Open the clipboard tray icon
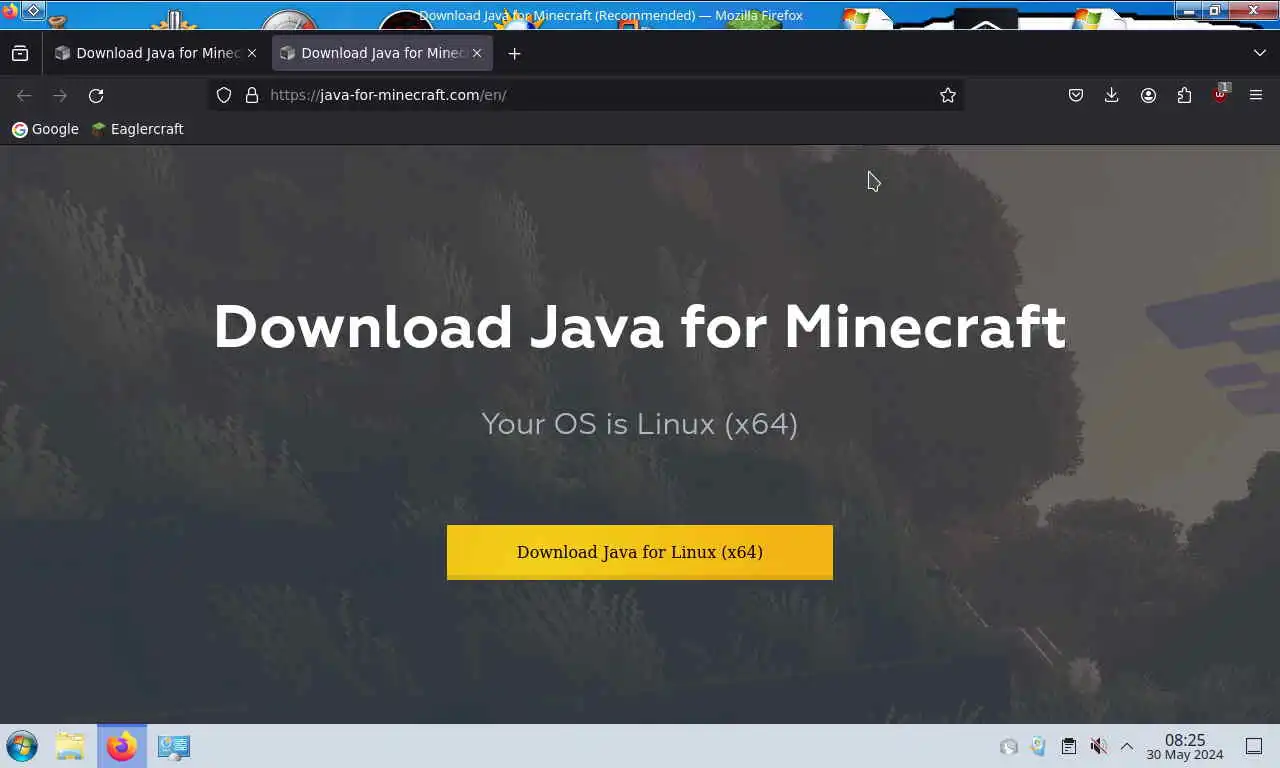The height and width of the screenshot is (768, 1280). pos(1068,746)
